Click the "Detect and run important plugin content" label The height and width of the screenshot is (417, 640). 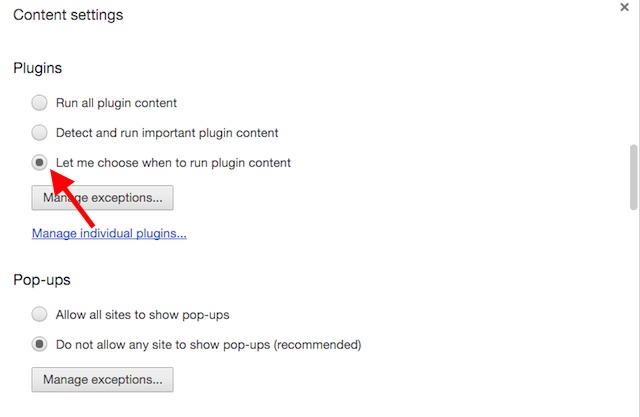(167, 132)
